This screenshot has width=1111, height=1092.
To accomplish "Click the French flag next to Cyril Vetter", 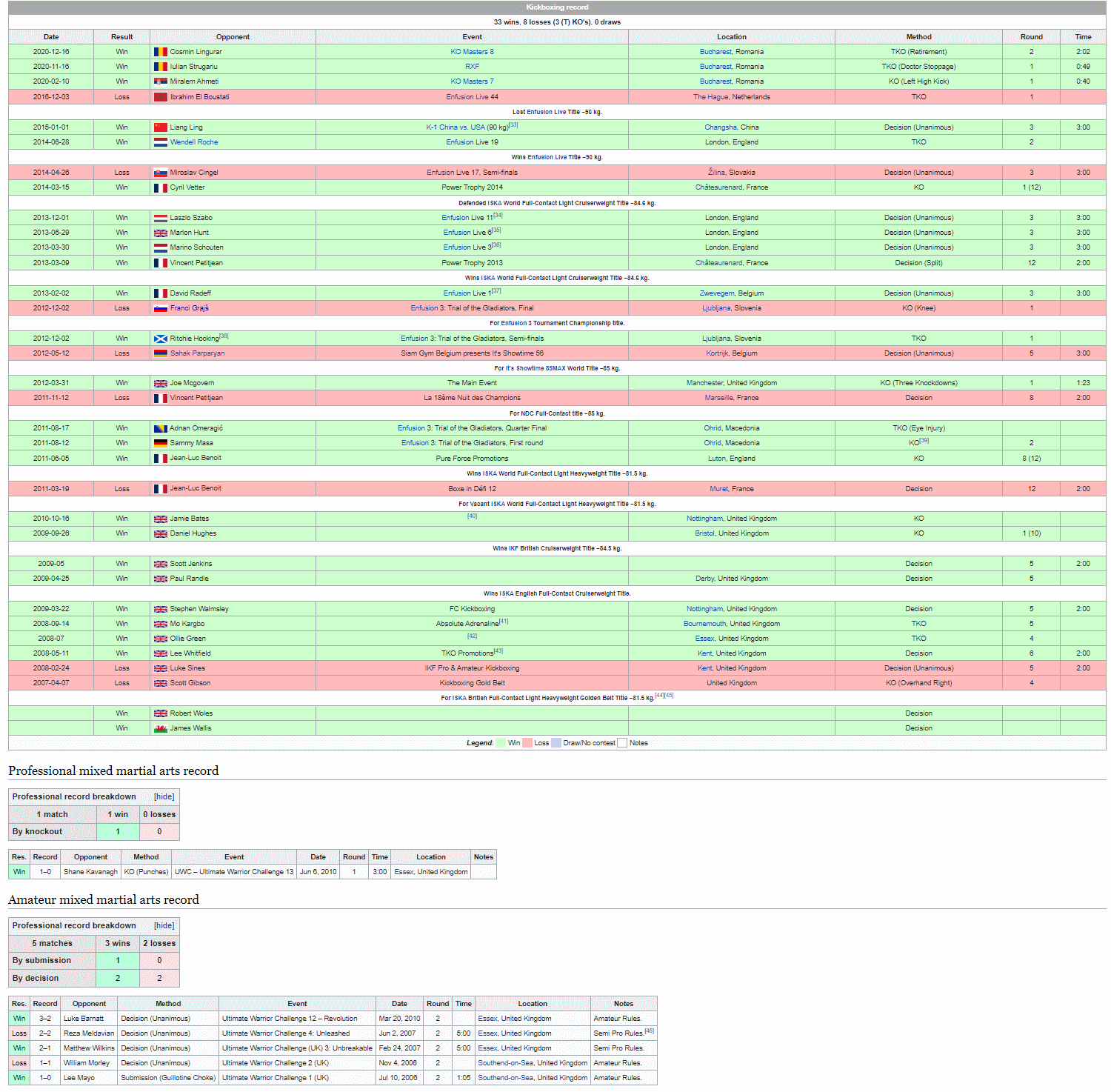I will [160, 187].
